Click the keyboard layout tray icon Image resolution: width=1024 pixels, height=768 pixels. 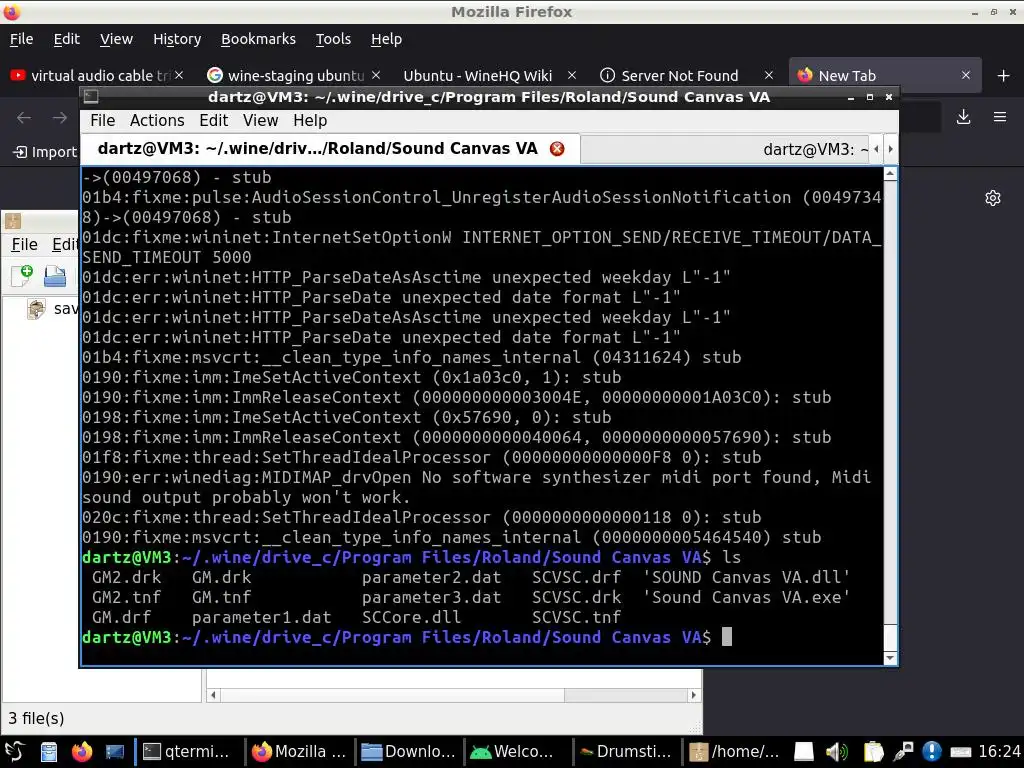click(x=961, y=752)
